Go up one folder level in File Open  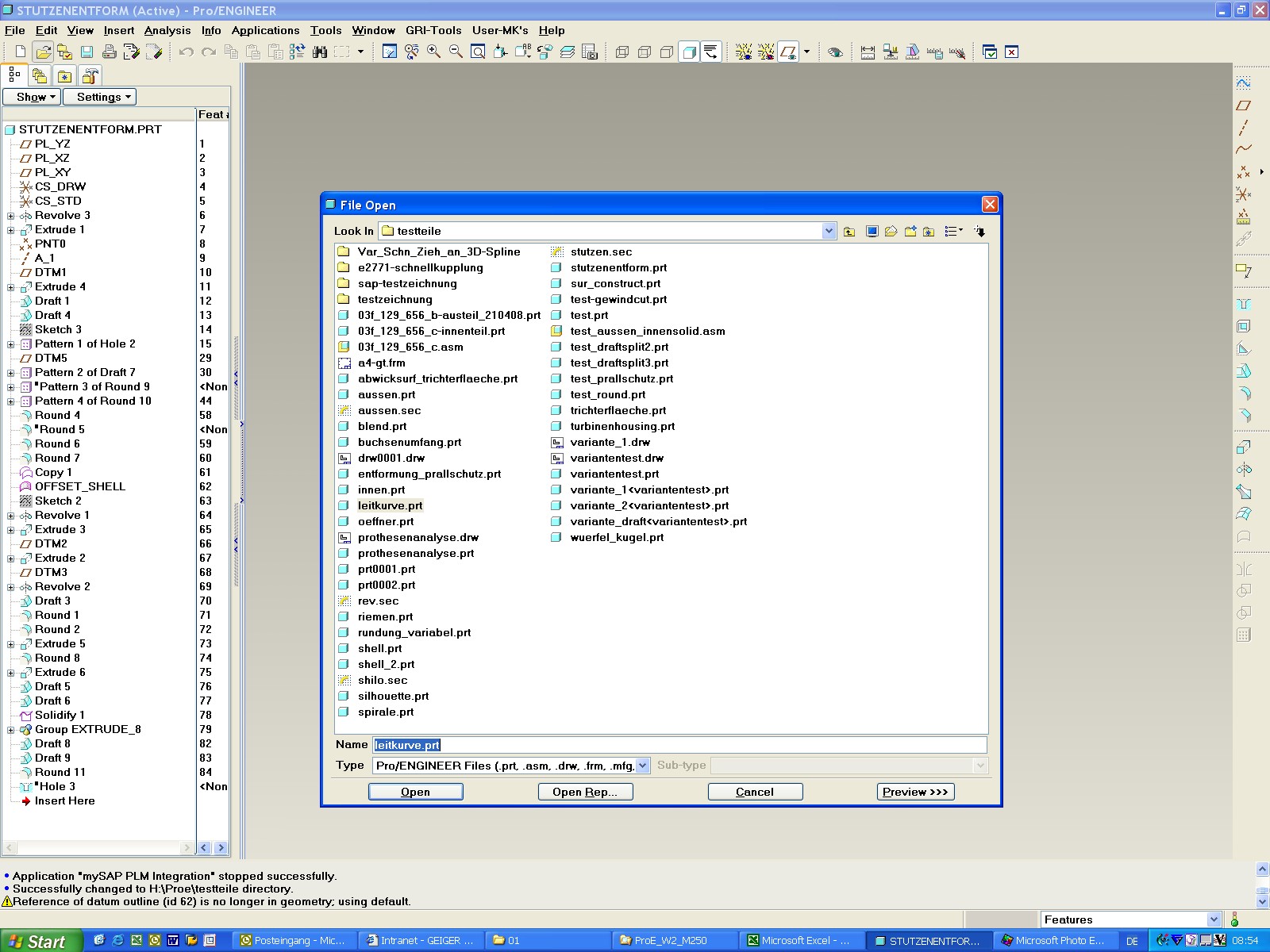point(849,231)
